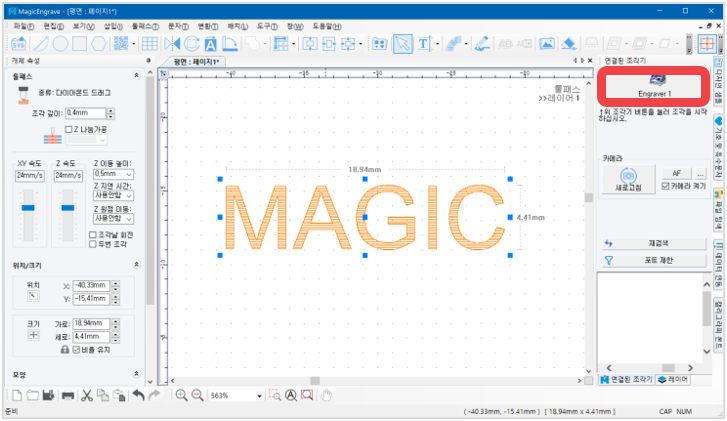Image resolution: width=727 pixels, height=421 pixels.
Task: Save the document
Action: pos(48,395)
